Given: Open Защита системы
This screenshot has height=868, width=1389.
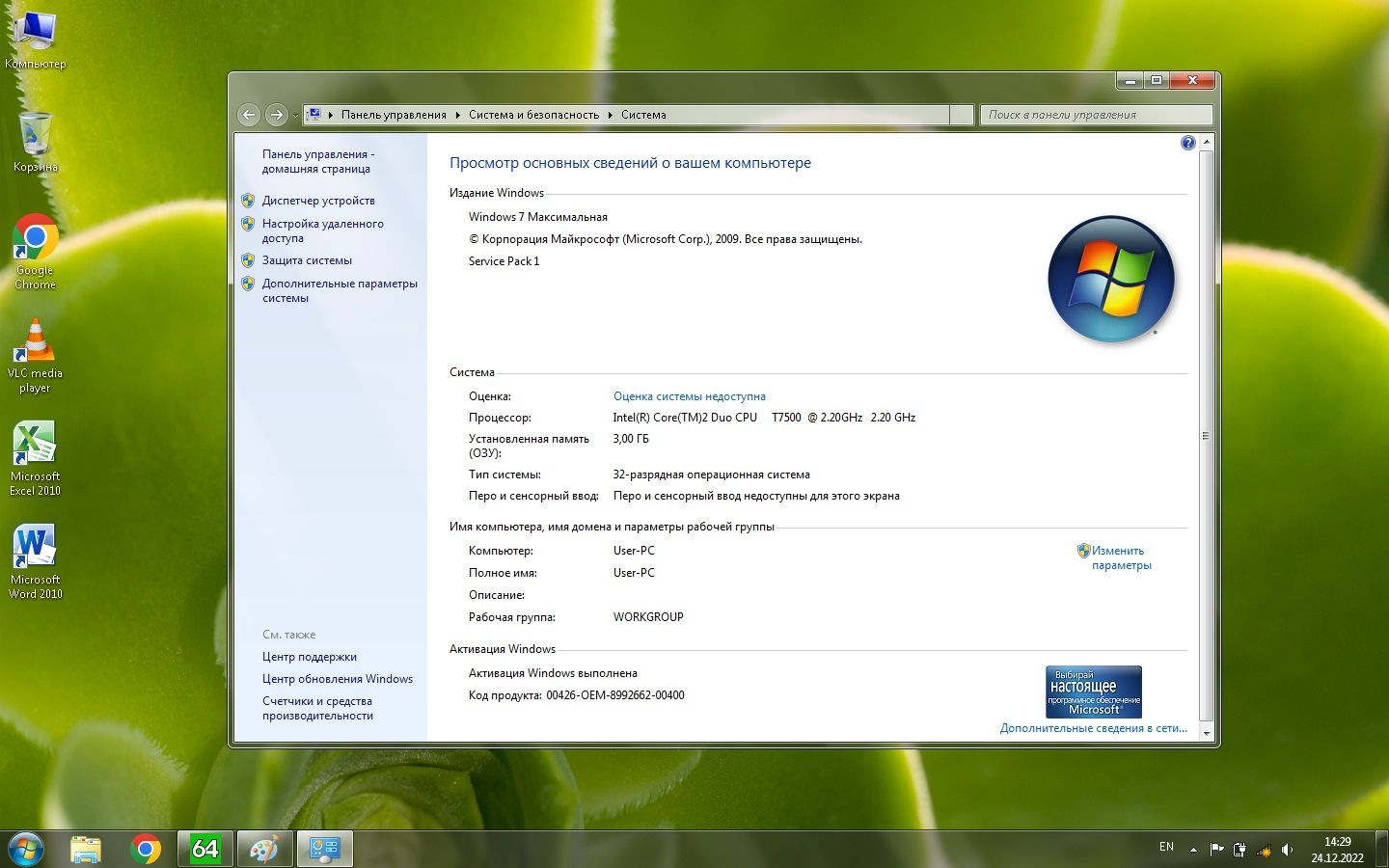Looking at the screenshot, I should pos(307,260).
